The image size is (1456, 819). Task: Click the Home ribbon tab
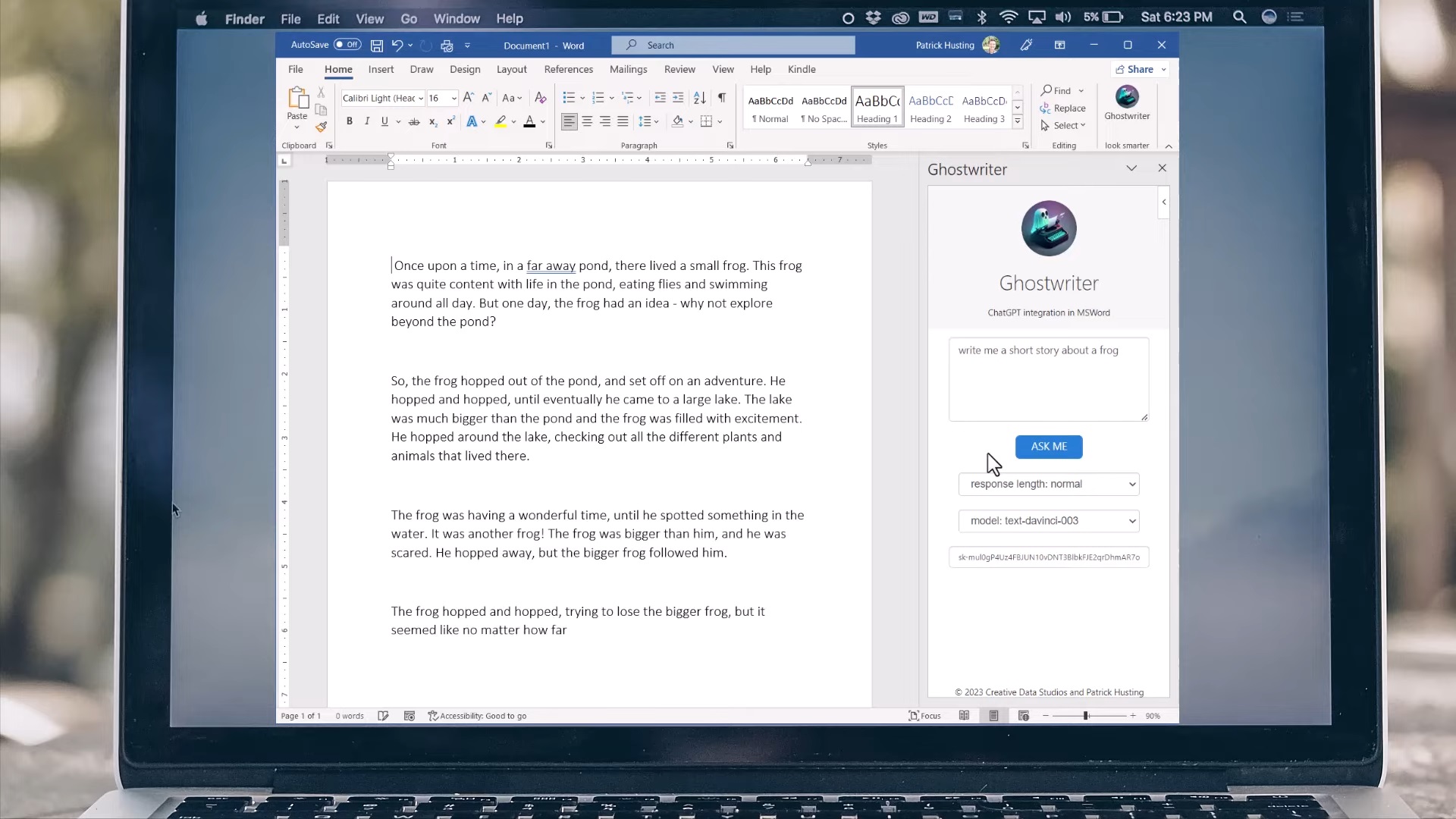pos(339,69)
